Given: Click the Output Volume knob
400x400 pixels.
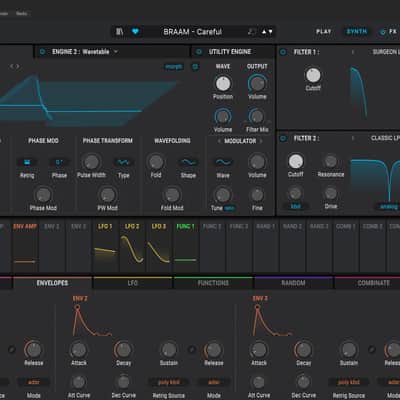Looking at the screenshot, I should click(257, 83).
